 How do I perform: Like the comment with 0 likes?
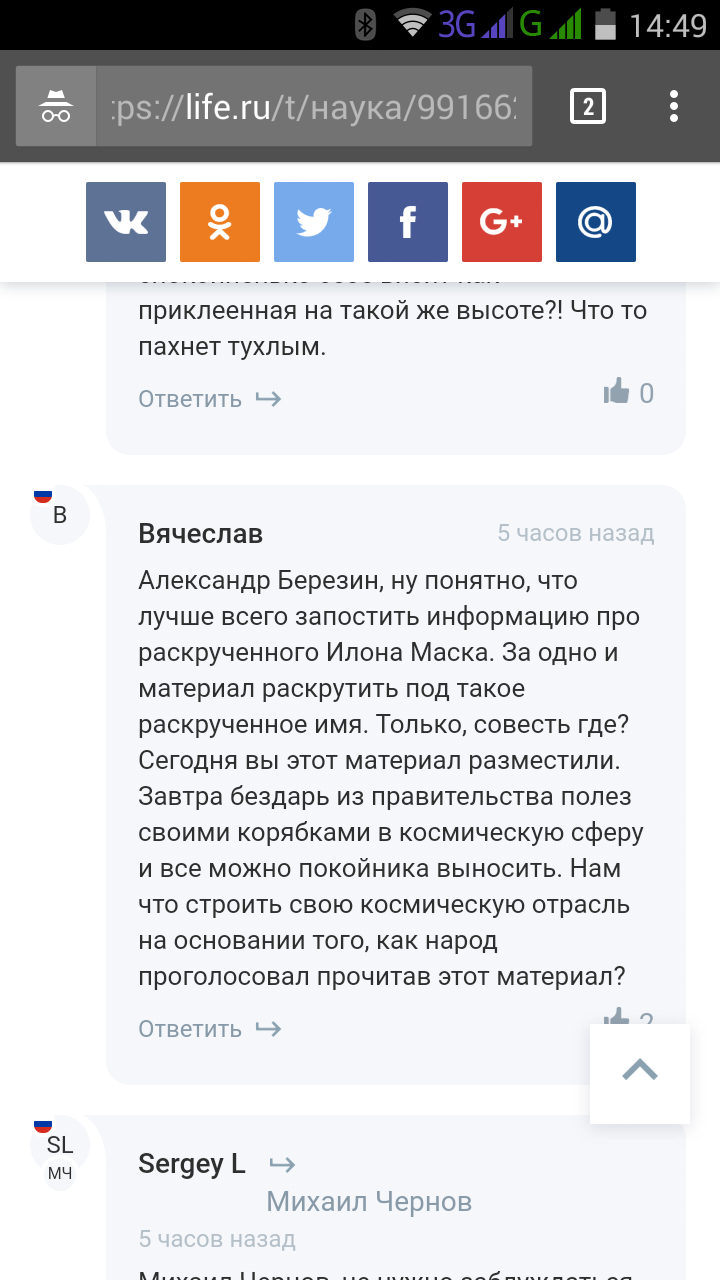618,393
